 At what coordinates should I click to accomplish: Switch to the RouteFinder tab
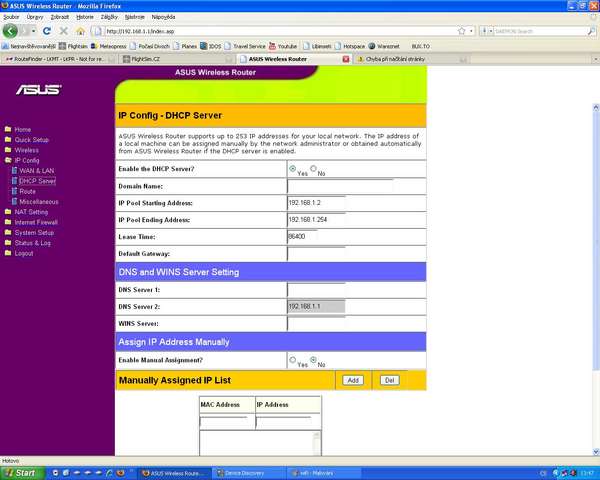click(58, 59)
